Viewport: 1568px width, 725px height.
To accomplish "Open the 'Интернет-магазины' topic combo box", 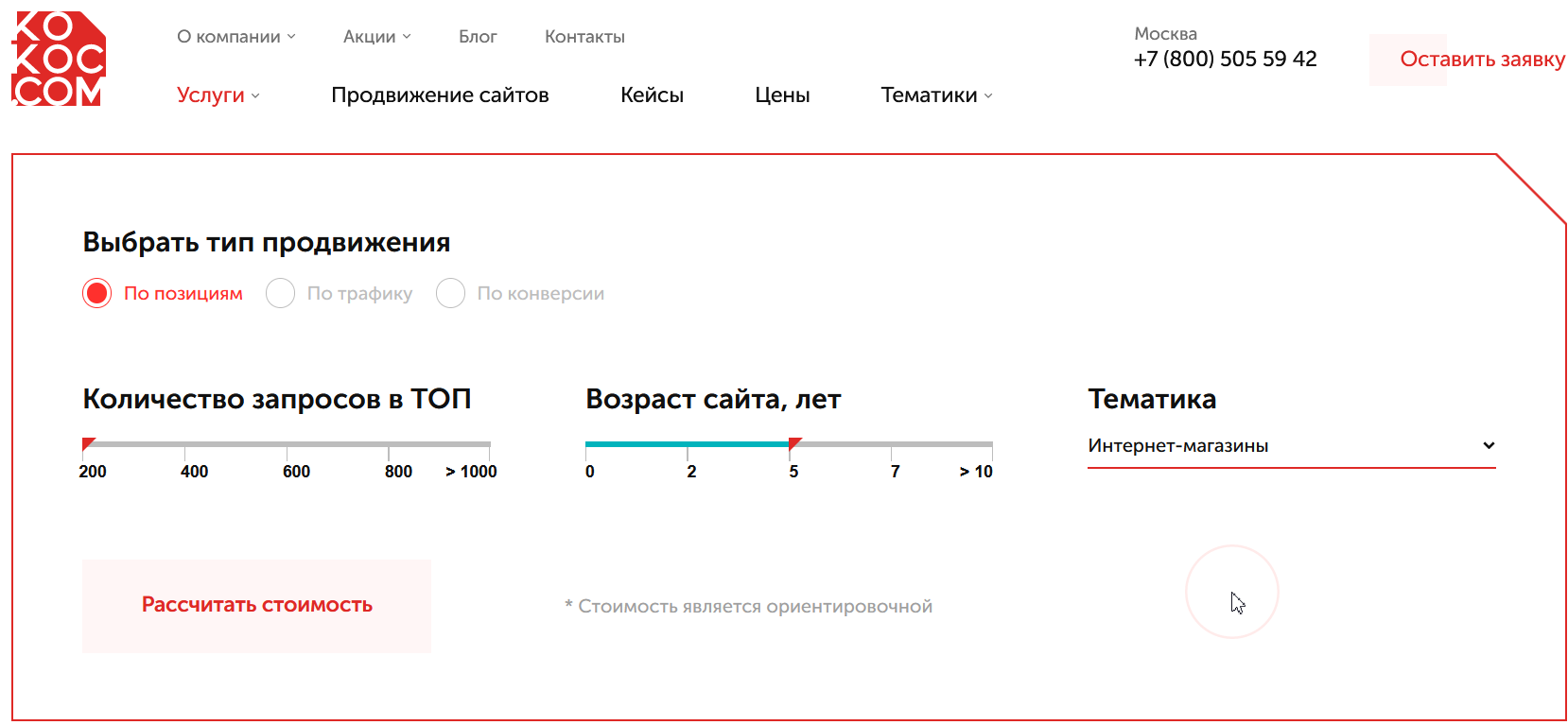I will [1292, 446].
